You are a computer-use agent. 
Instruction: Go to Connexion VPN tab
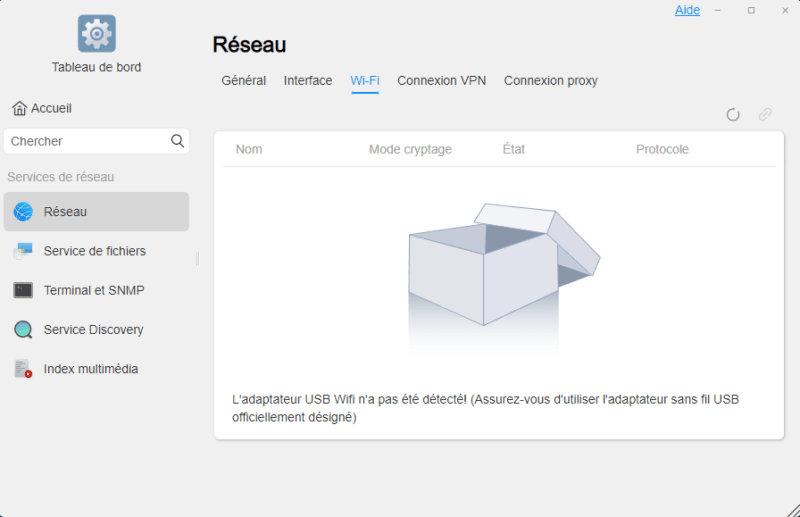click(x=441, y=81)
